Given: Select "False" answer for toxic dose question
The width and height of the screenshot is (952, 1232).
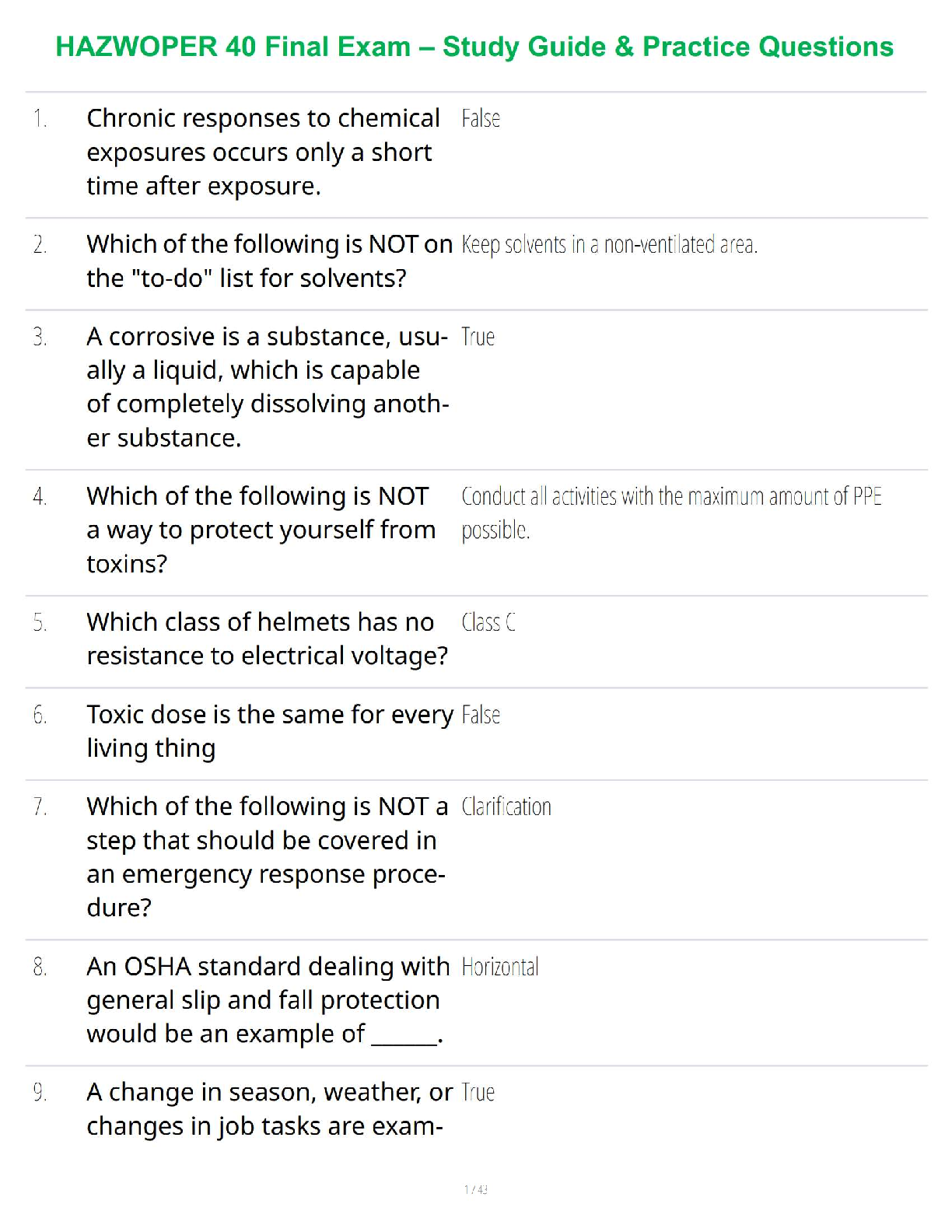Looking at the screenshot, I should (481, 716).
